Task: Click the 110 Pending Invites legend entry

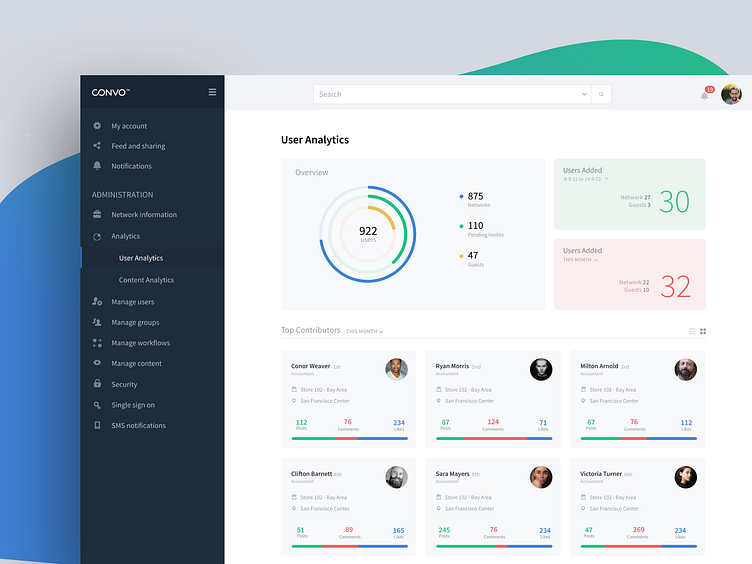Action: pyautogui.click(x=482, y=229)
